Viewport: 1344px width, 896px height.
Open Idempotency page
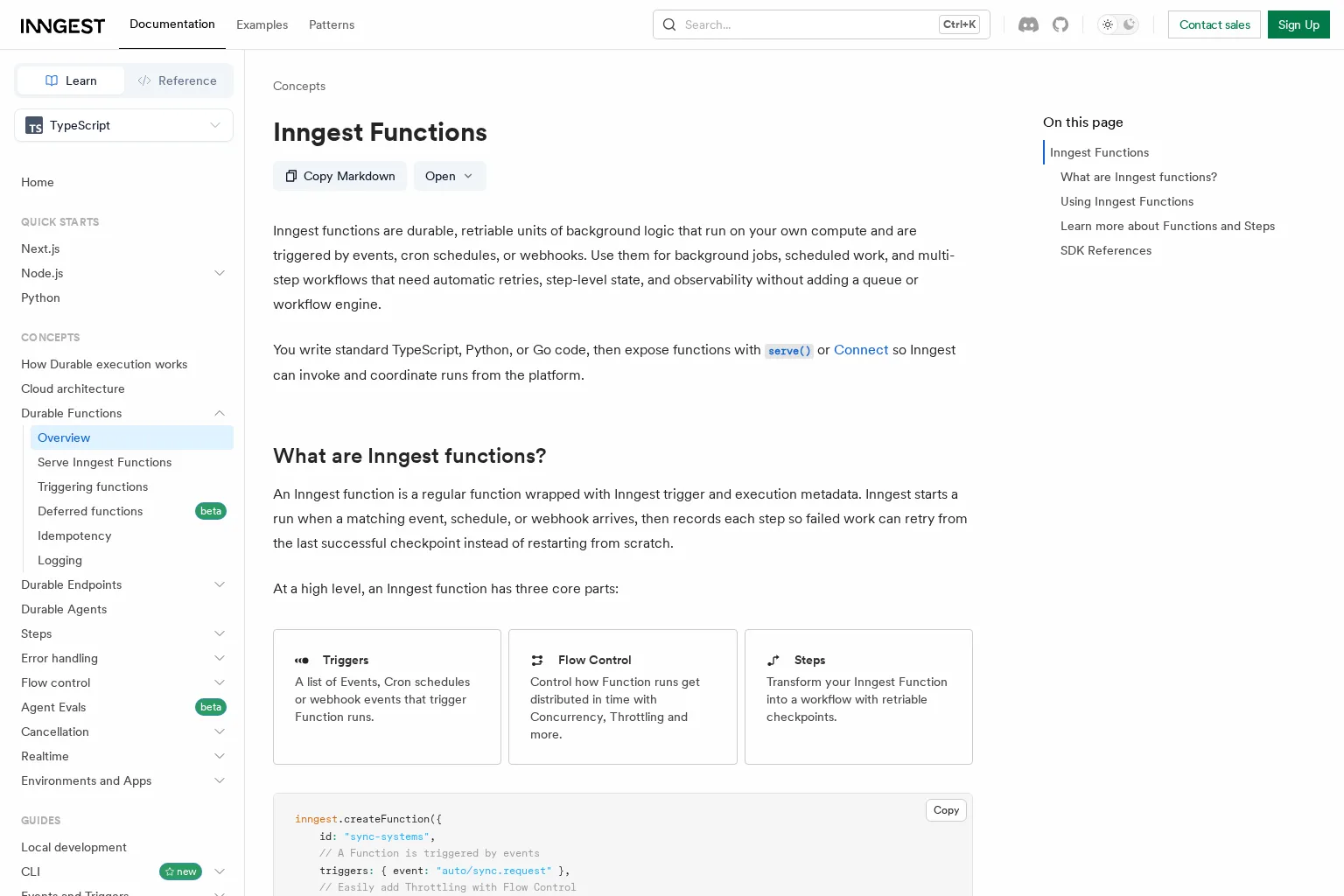click(x=74, y=535)
